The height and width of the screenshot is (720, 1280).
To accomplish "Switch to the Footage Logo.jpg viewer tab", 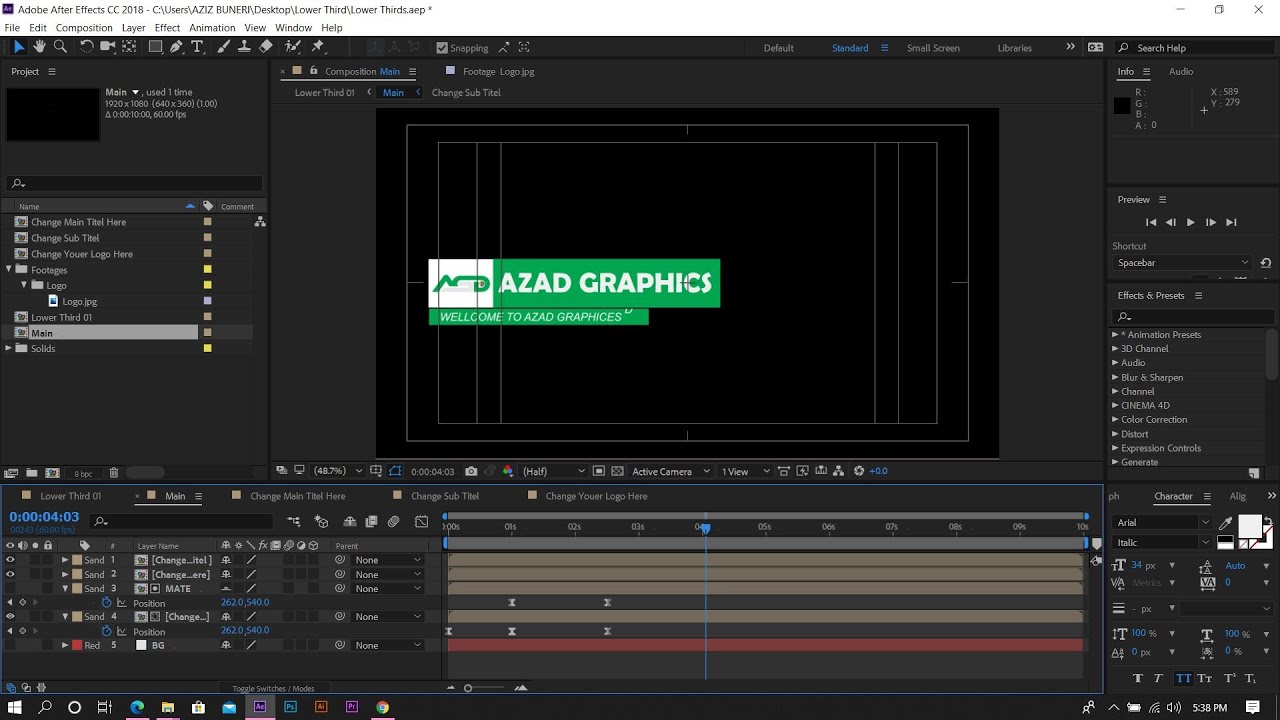I will pyautogui.click(x=498, y=72).
